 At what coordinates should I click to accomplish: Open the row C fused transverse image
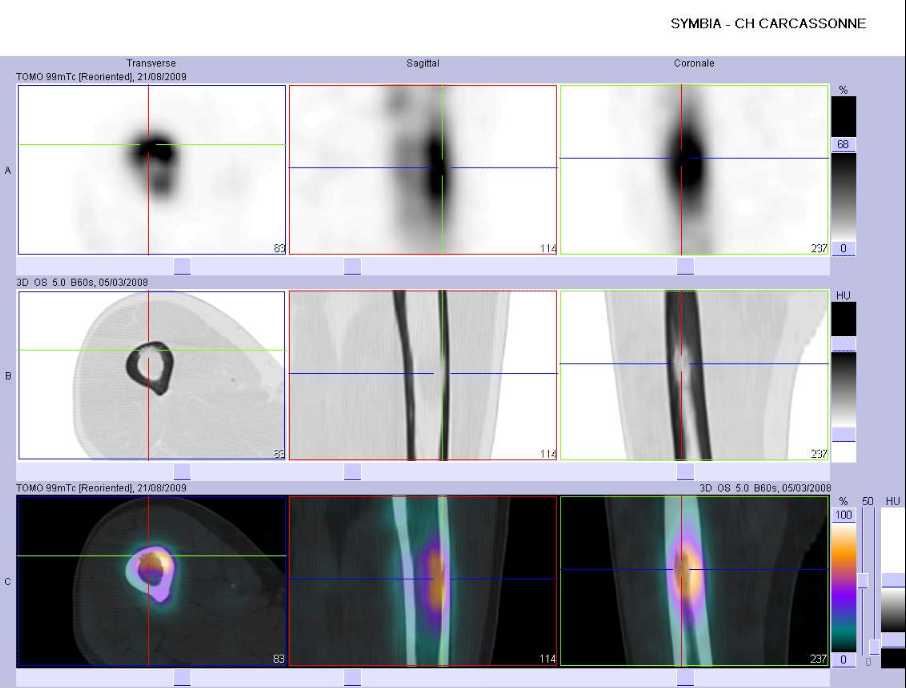click(152, 581)
